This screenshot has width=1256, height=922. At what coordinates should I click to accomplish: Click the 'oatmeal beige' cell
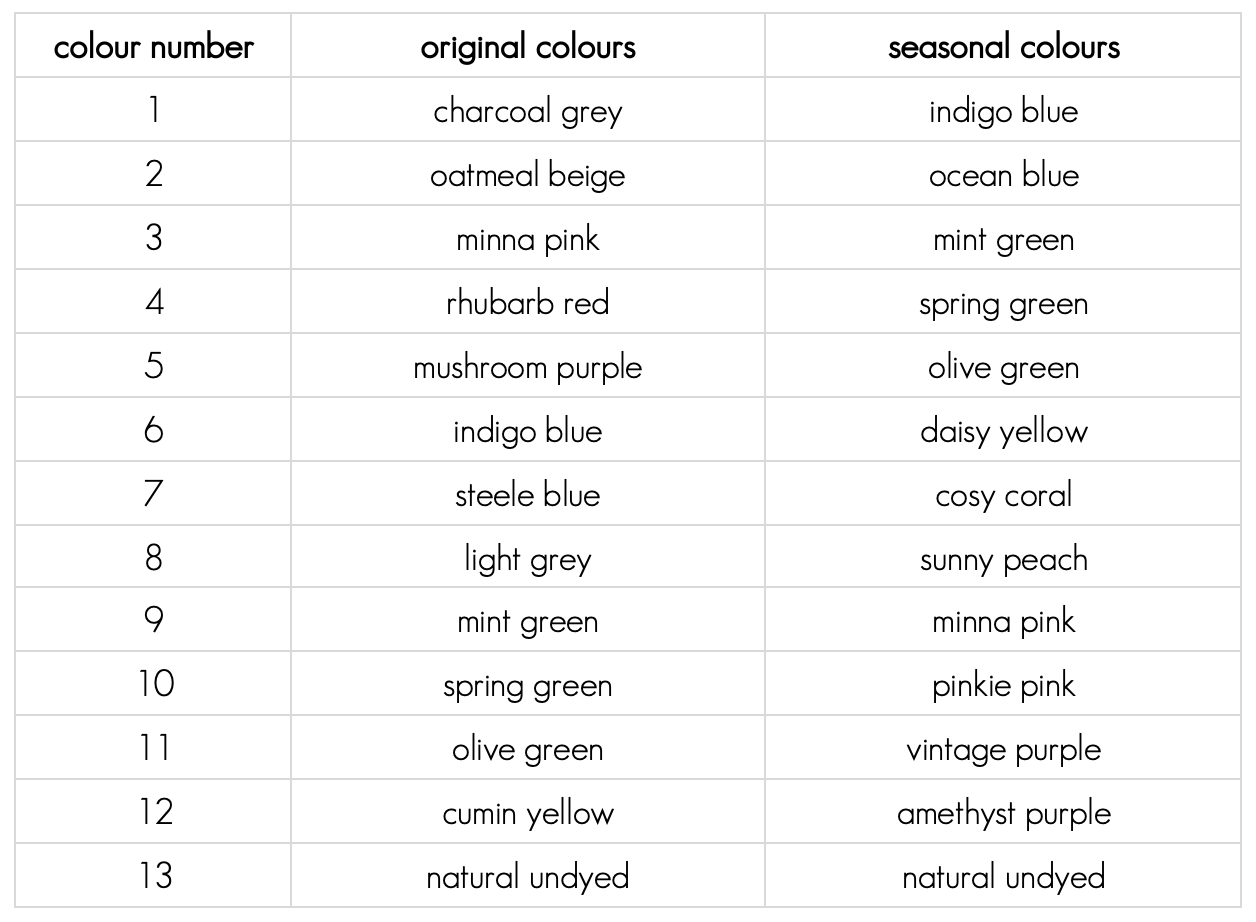pyautogui.click(x=528, y=174)
